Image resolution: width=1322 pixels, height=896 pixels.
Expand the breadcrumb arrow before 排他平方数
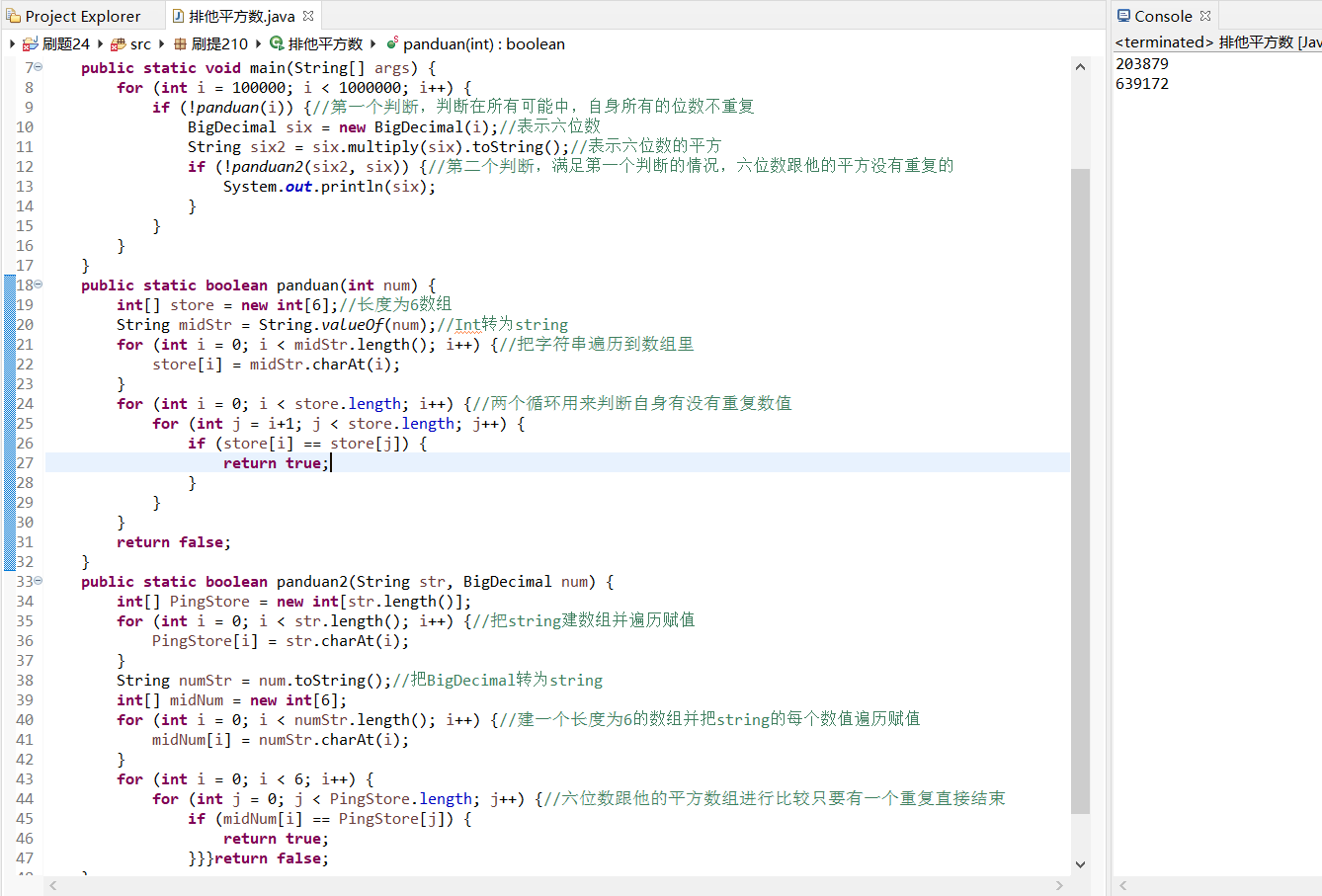[x=258, y=43]
